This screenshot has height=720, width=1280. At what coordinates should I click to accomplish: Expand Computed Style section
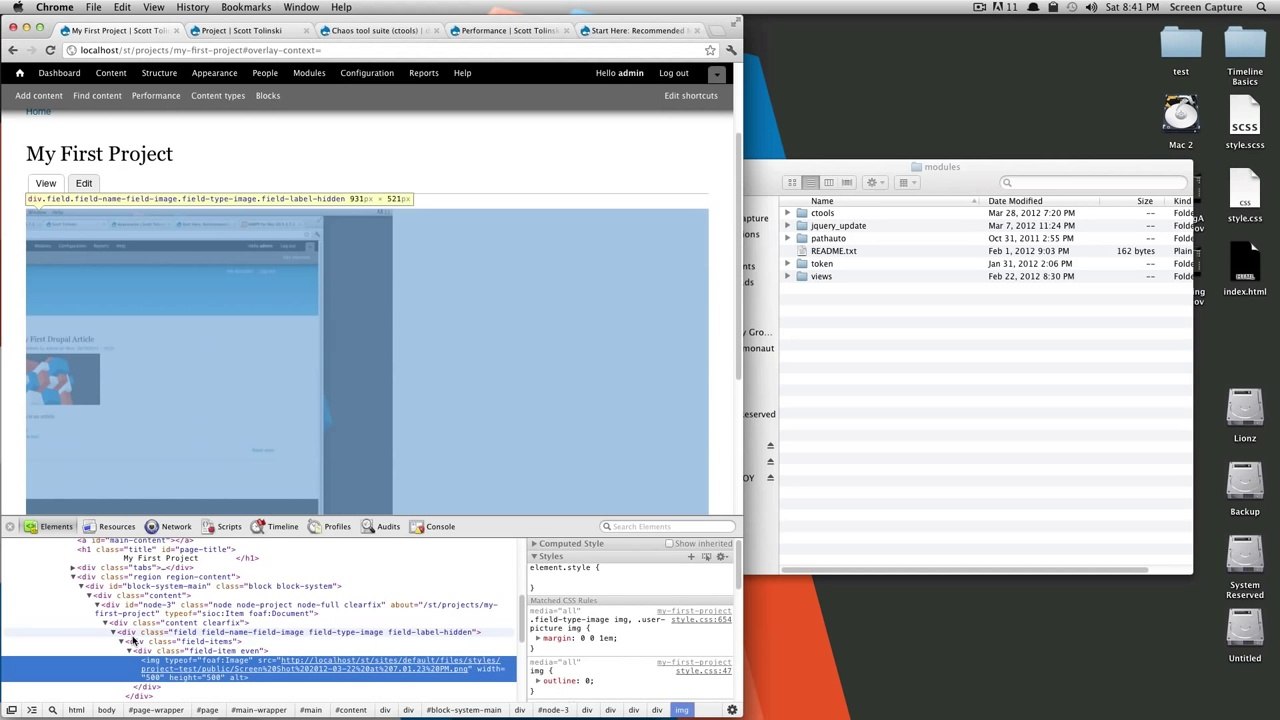pos(534,544)
